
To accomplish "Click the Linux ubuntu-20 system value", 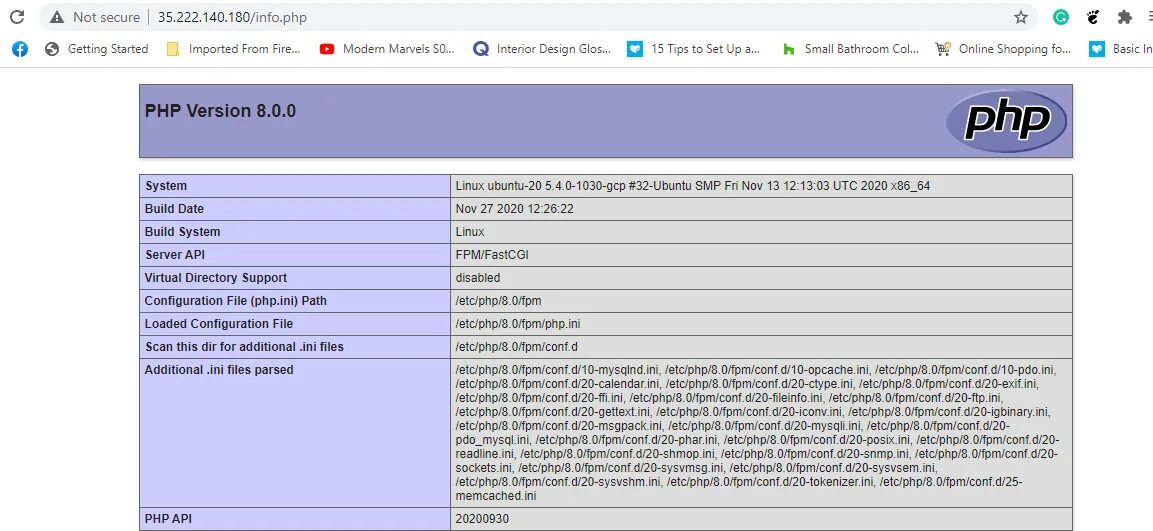I will pos(693,186).
